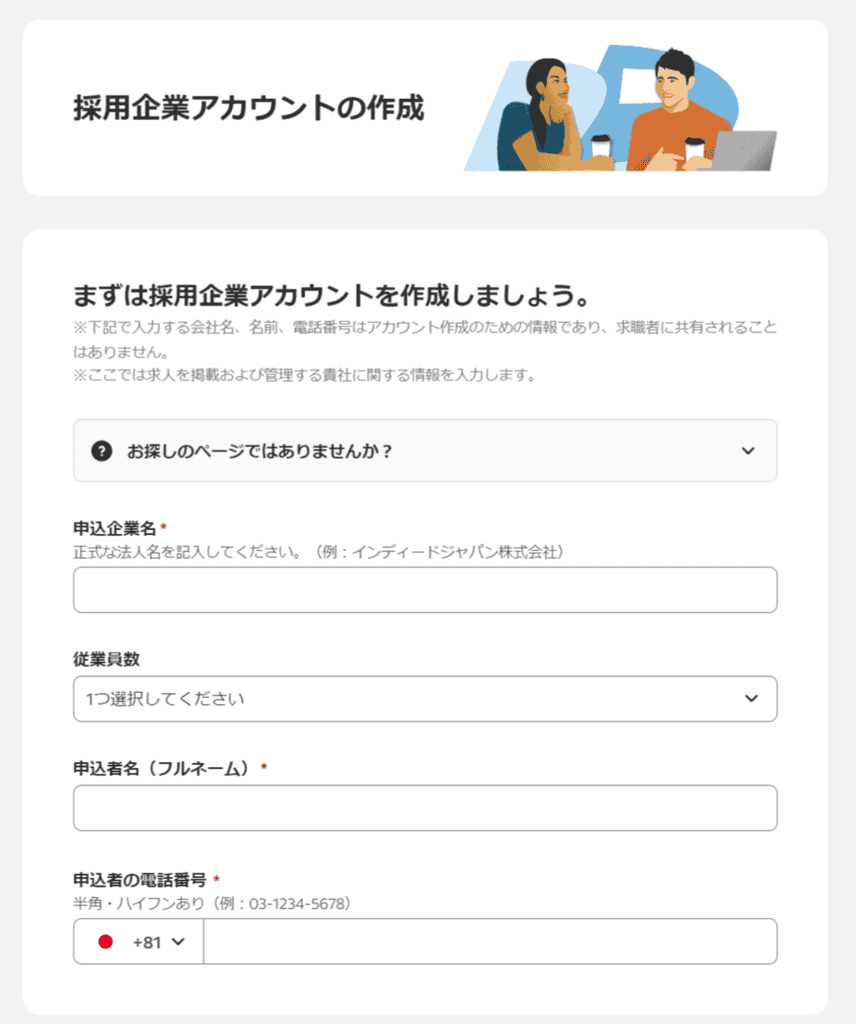The image size is (856, 1024).
Task: Click the 採用企業アカウントの作成 page title
Action: point(249,108)
